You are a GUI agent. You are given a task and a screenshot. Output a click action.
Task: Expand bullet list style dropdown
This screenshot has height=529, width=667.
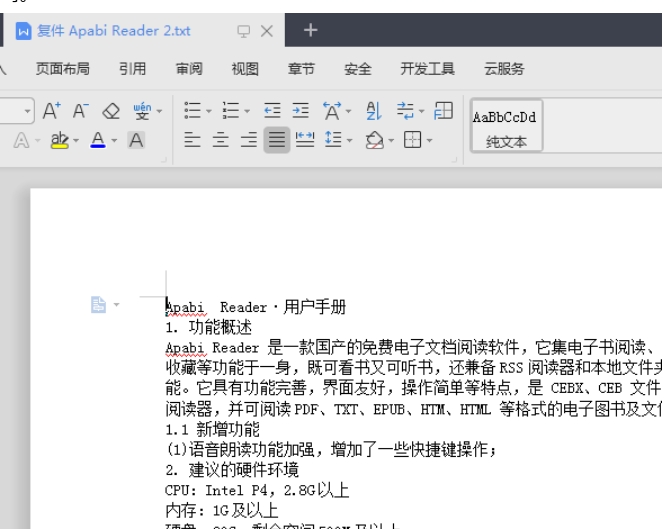tap(208, 111)
